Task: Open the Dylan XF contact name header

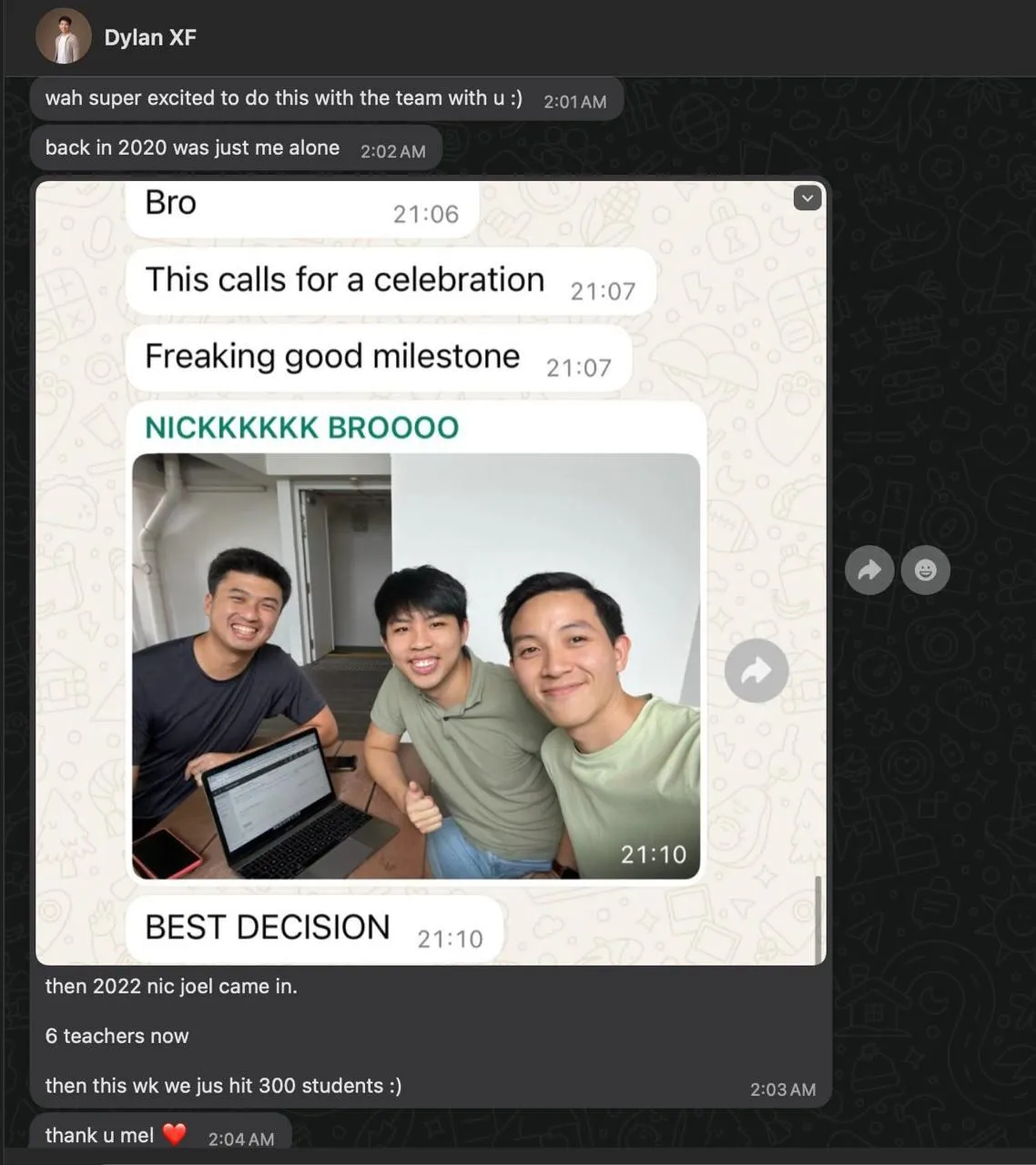Action: pyautogui.click(x=150, y=37)
